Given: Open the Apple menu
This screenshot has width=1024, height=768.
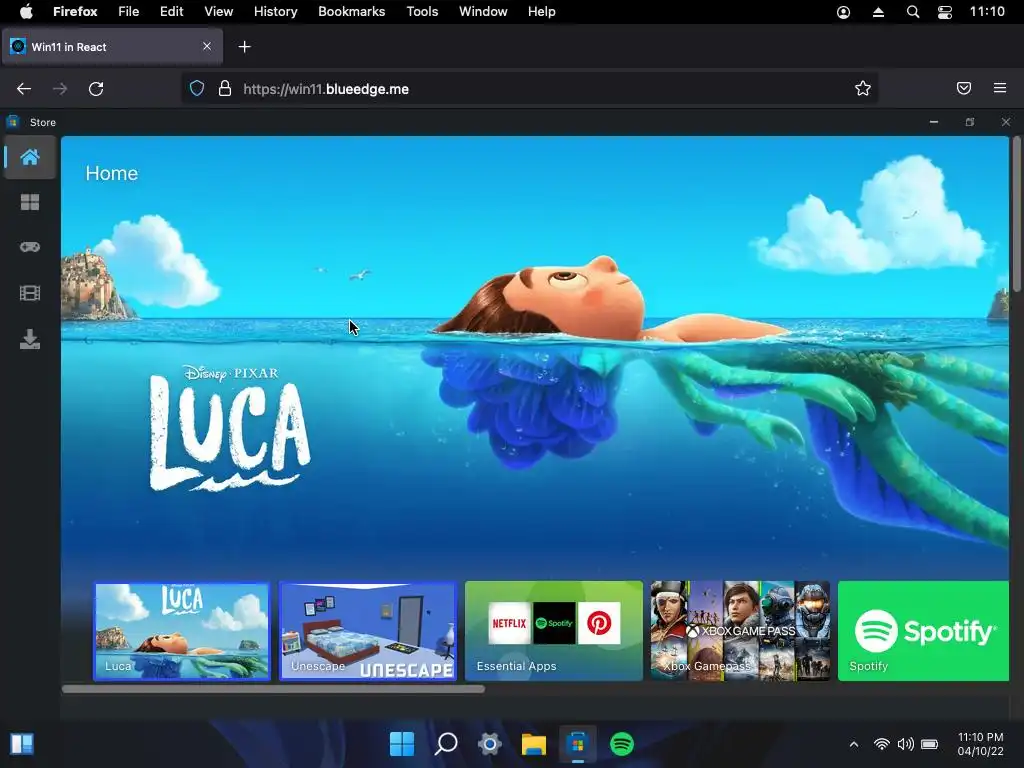Looking at the screenshot, I should [26, 12].
